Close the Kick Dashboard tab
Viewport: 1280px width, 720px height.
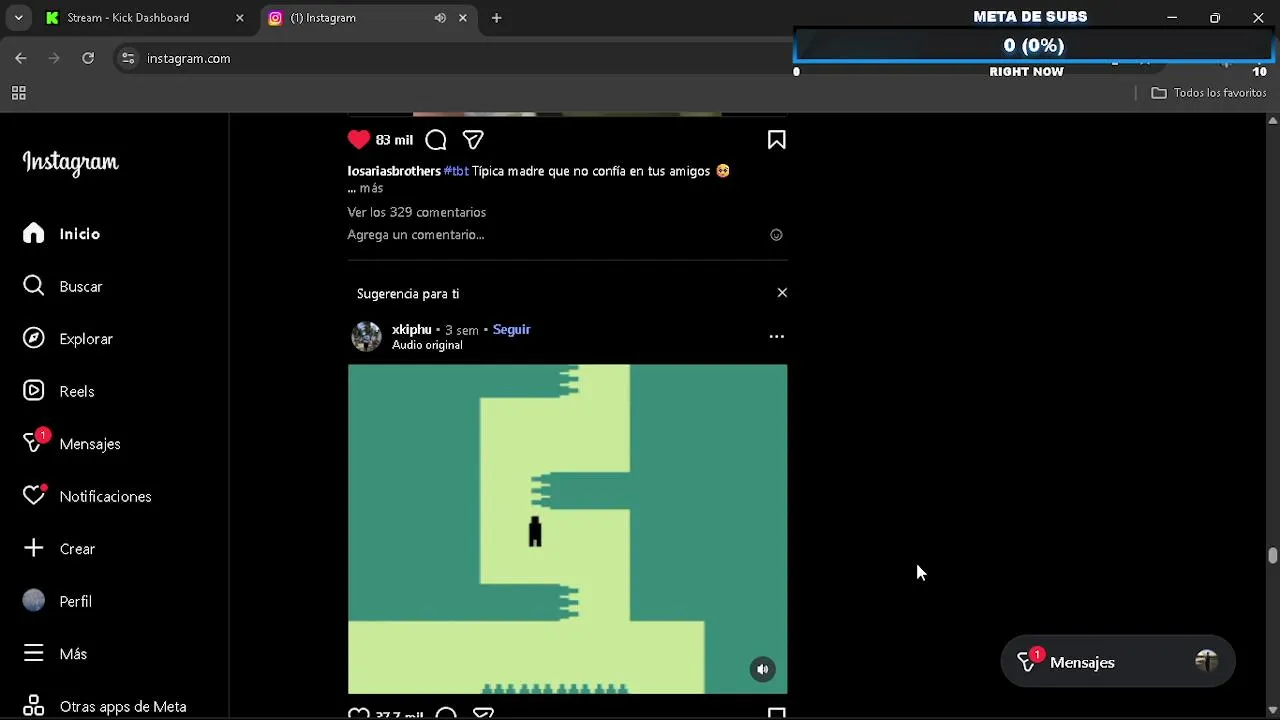(x=239, y=18)
